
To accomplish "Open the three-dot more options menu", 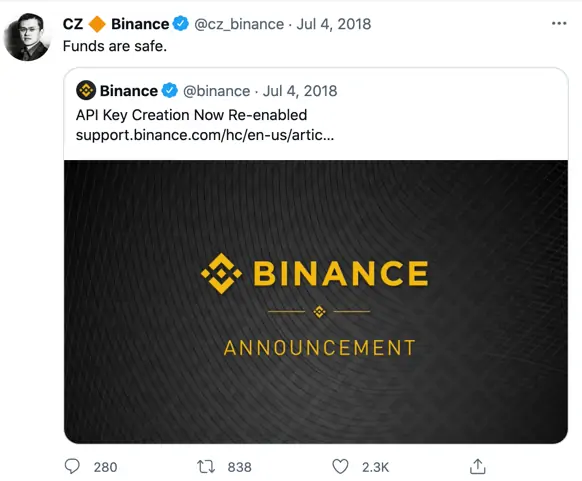I will 559,23.
